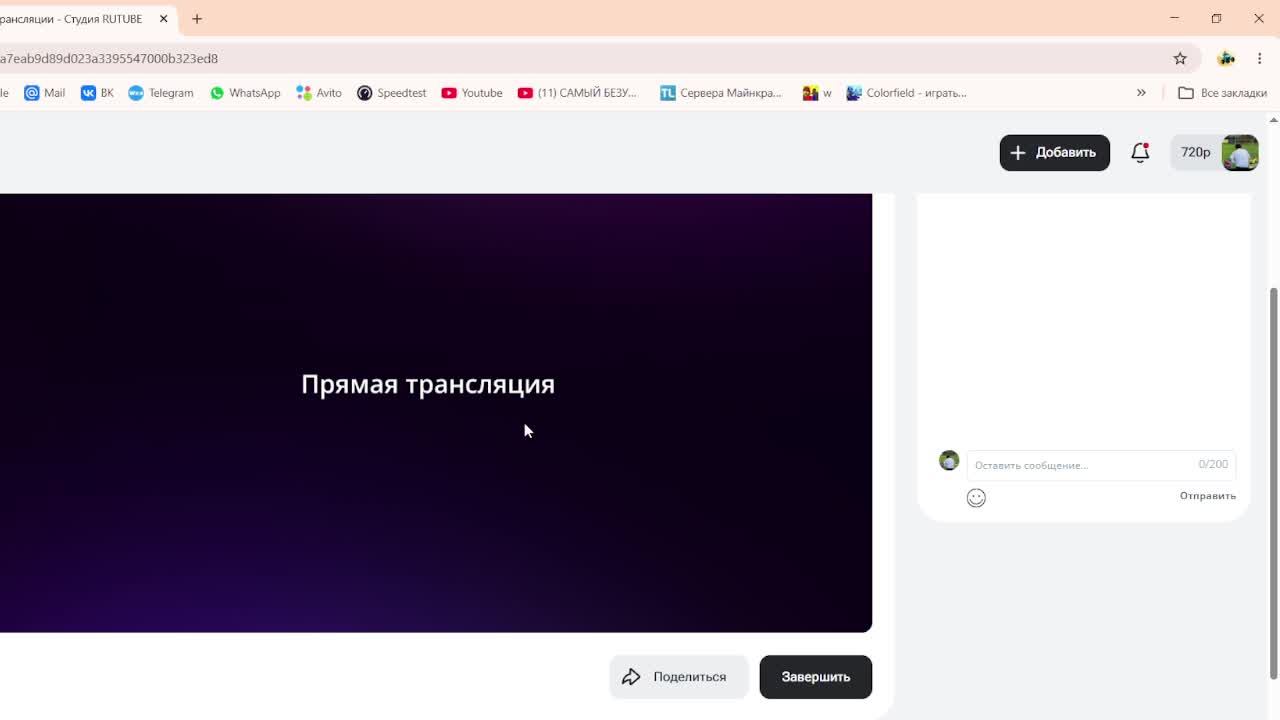This screenshot has width=1280, height=720.
Task: Open the Avito bookmark
Action: [319, 93]
